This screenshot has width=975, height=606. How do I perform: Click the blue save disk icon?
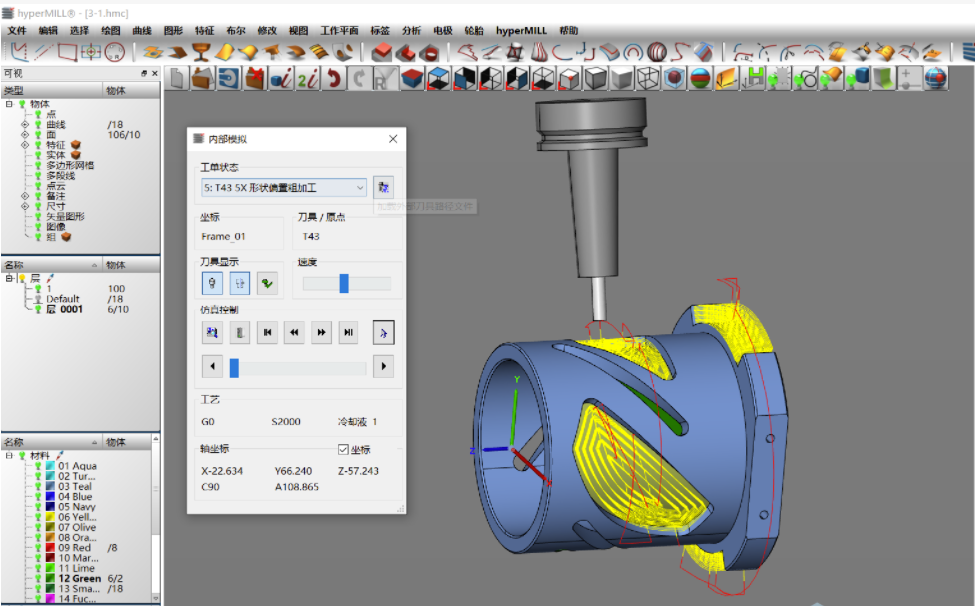228,79
